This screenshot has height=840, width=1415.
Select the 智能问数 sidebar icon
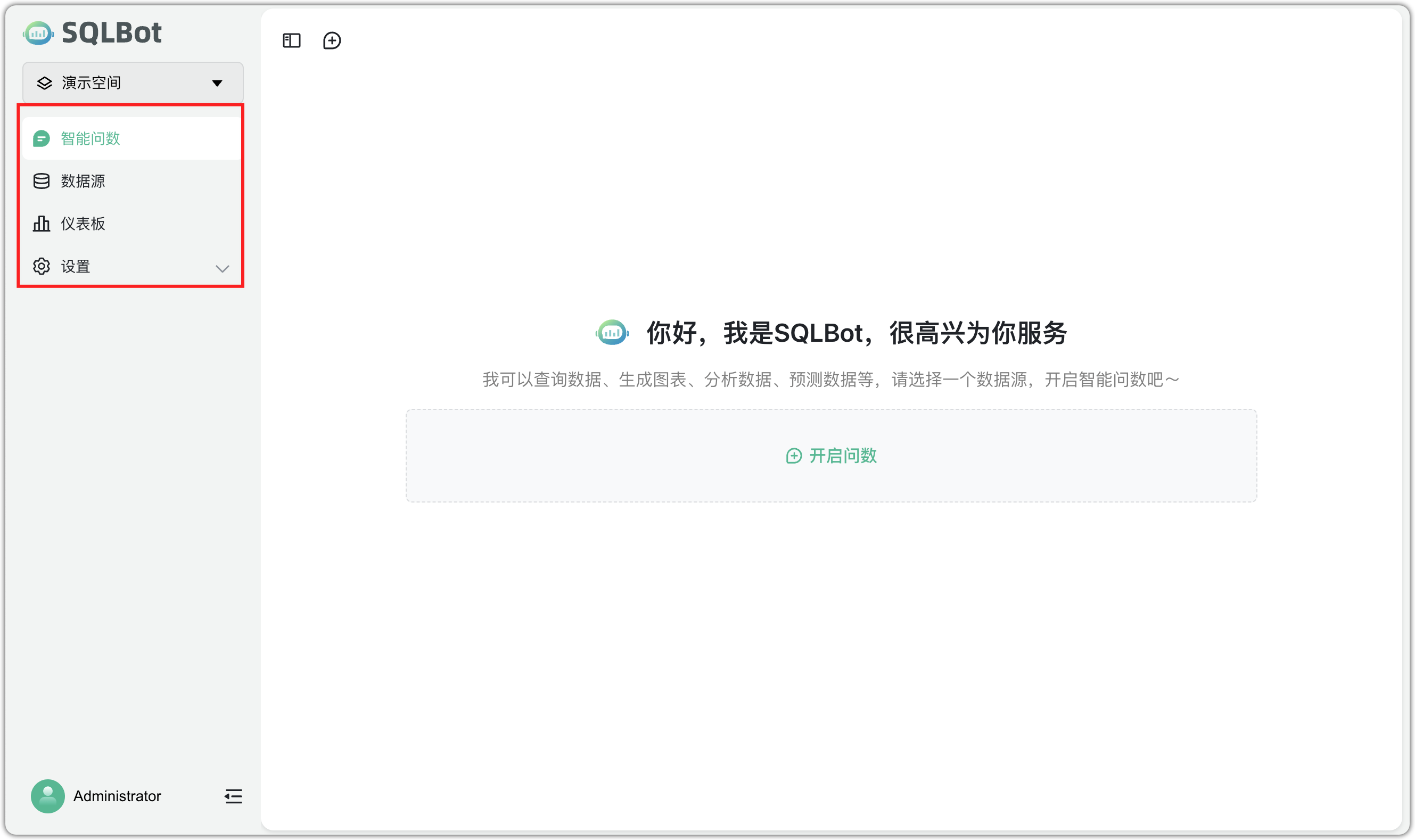[x=42, y=138]
